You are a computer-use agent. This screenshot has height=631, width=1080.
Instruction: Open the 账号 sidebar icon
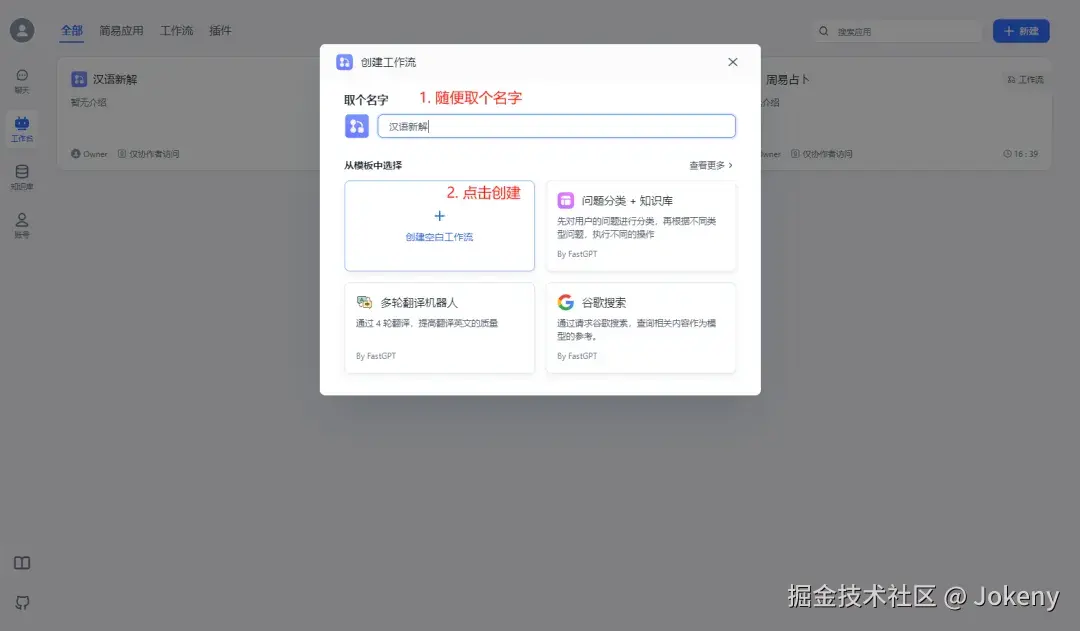[22, 224]
